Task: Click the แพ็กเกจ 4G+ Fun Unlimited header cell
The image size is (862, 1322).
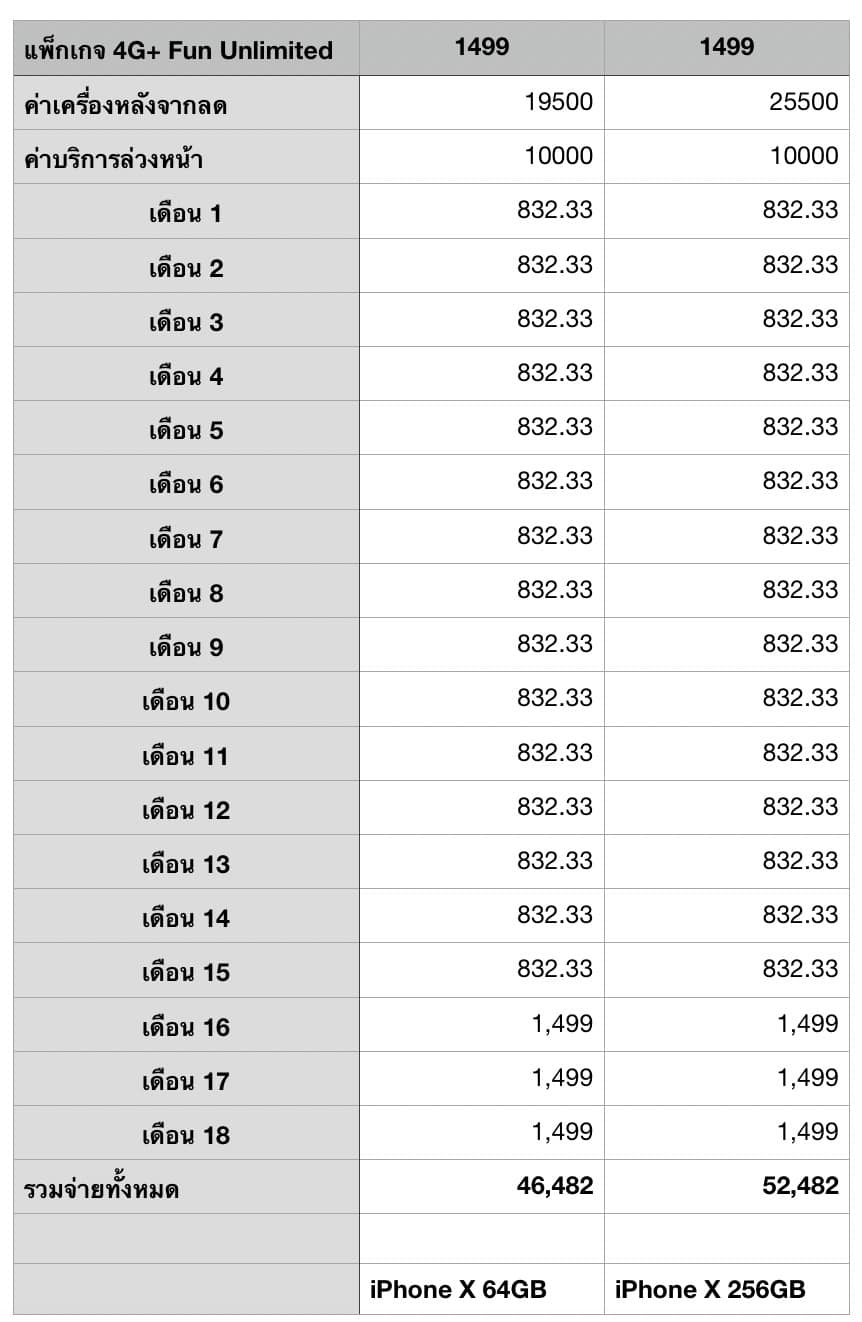Action: tap(178, 49)
